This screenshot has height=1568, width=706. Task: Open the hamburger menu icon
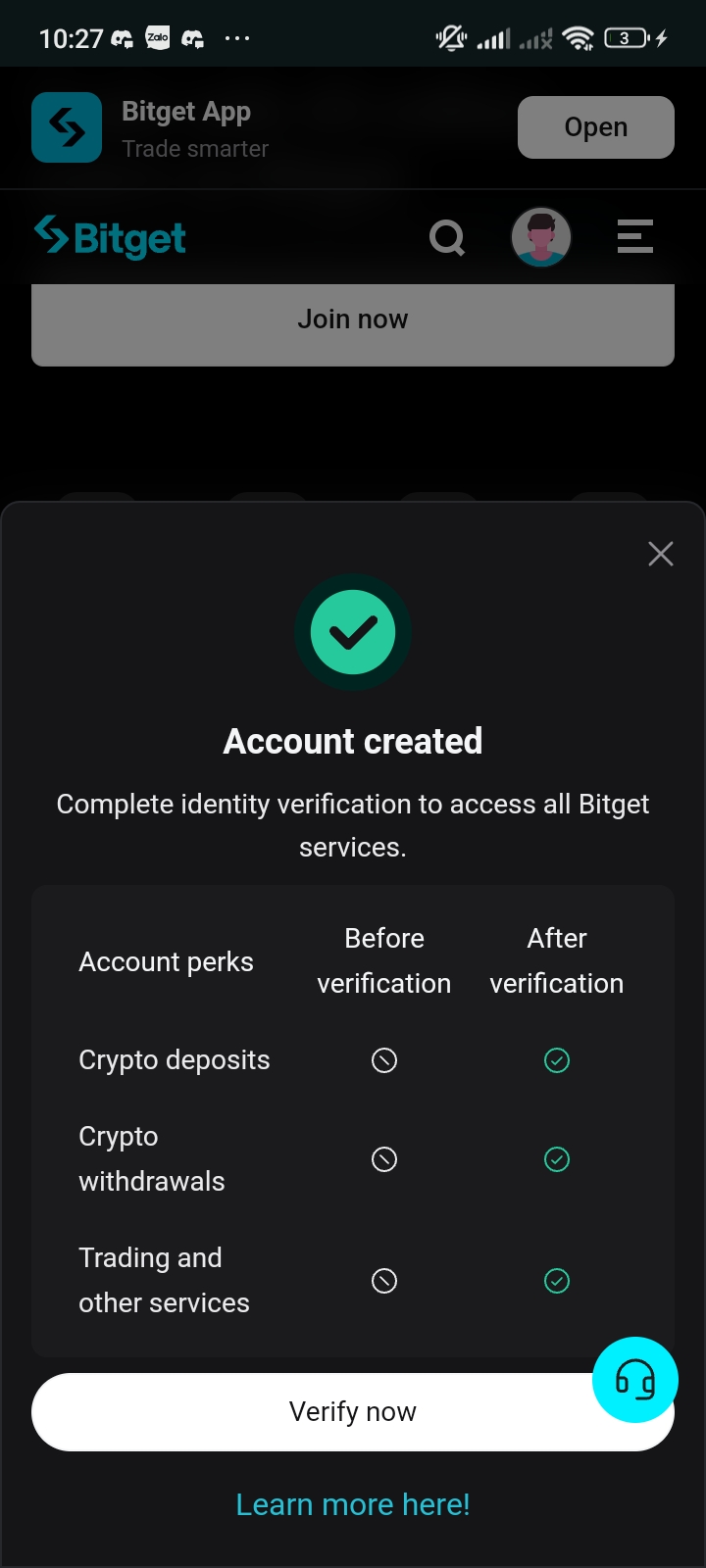click(x=634, y=237)
